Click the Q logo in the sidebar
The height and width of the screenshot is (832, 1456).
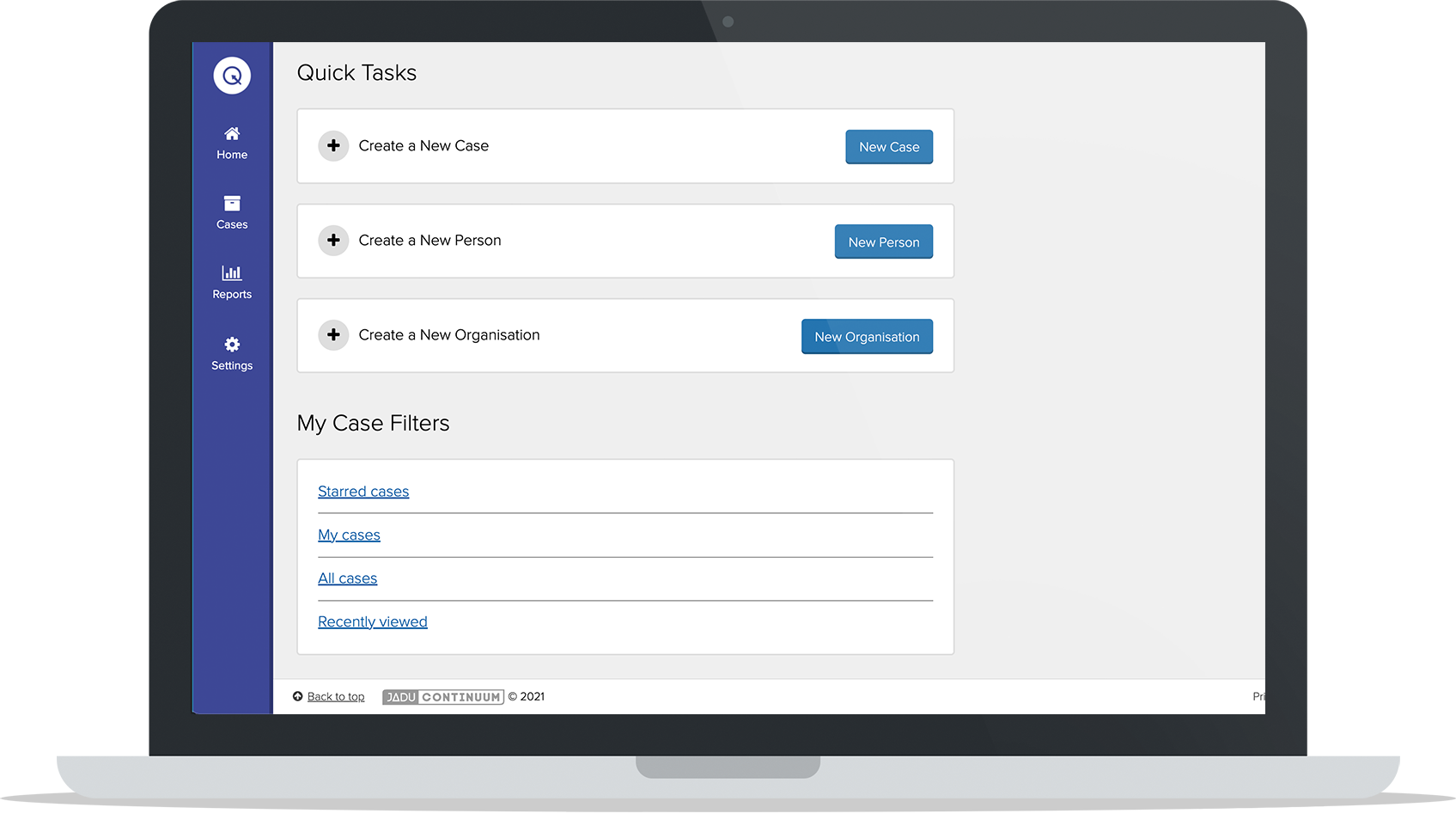[232, 76]
